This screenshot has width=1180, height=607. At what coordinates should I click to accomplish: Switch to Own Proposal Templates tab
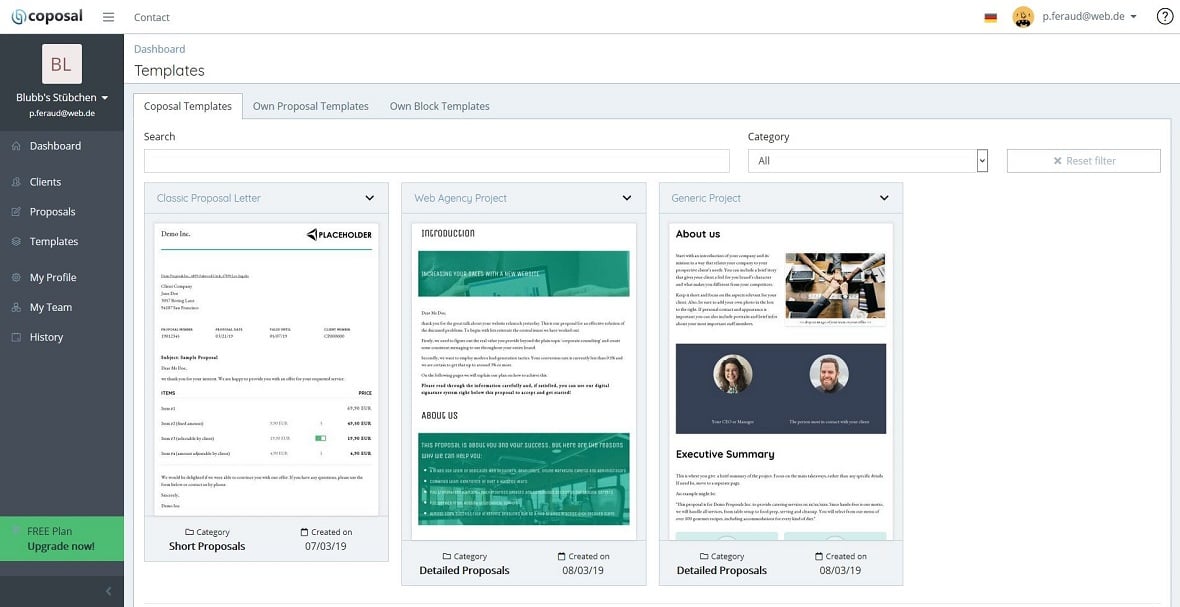click(311, 106)
